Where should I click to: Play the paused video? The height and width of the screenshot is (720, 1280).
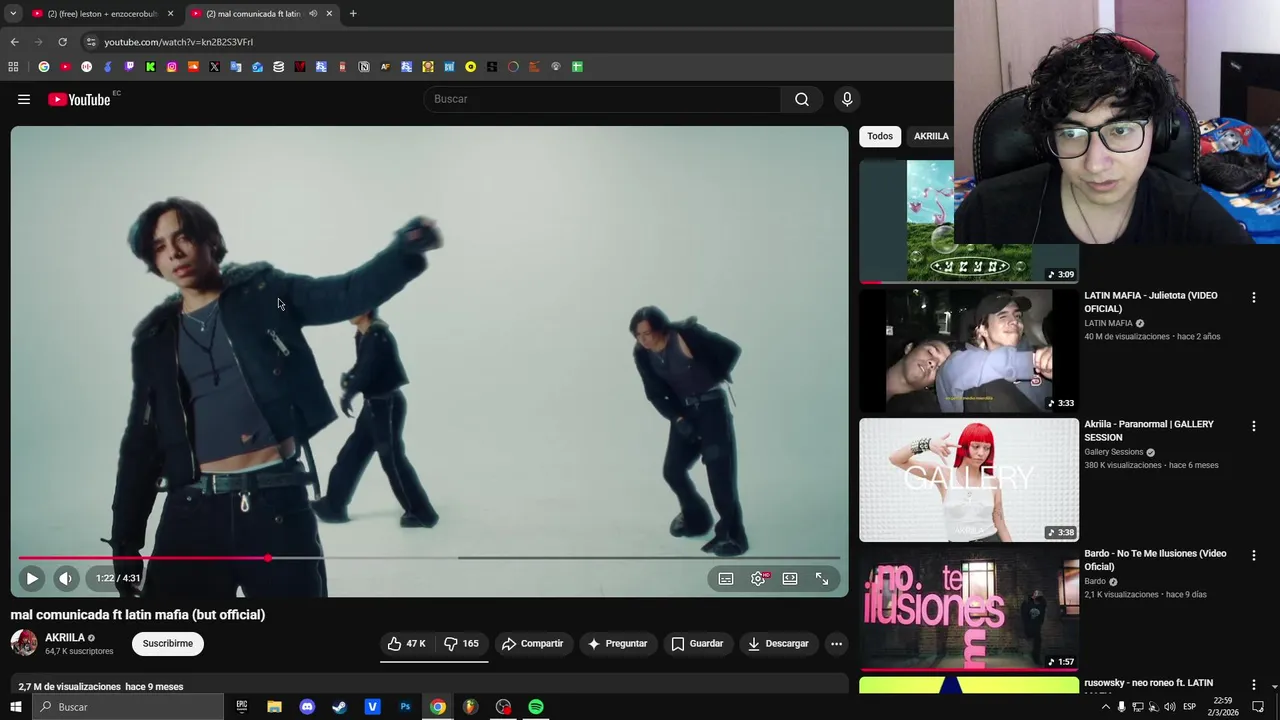click(32, 578)
